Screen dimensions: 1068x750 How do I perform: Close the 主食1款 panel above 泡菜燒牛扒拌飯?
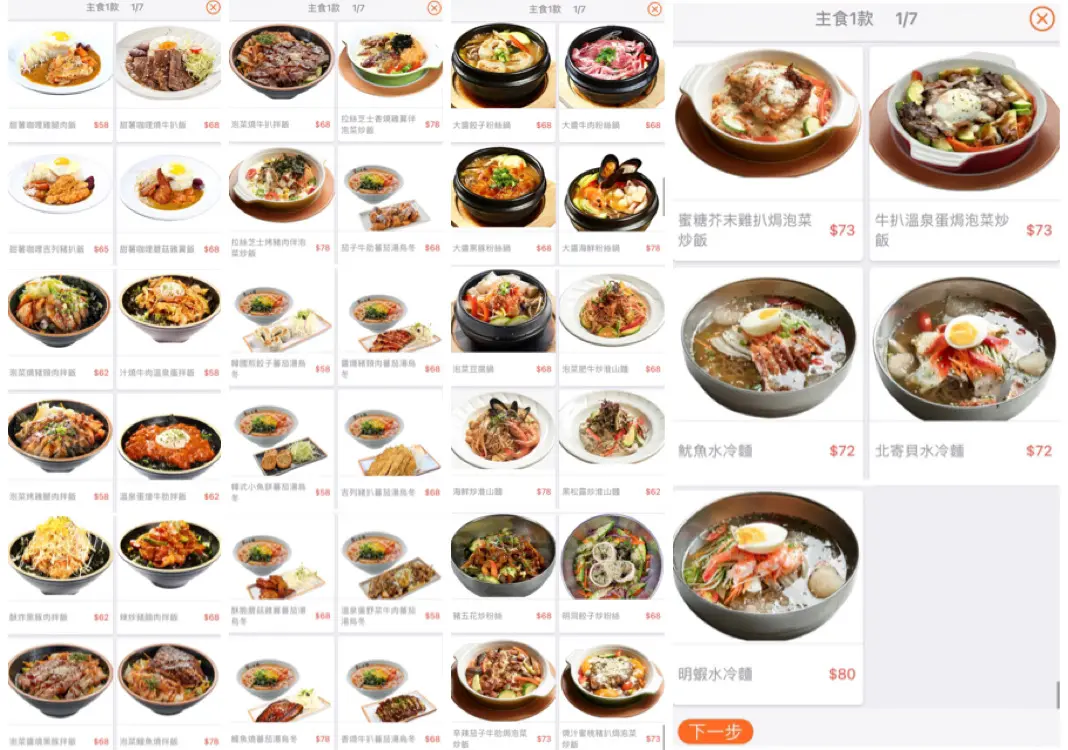point(434,8)
